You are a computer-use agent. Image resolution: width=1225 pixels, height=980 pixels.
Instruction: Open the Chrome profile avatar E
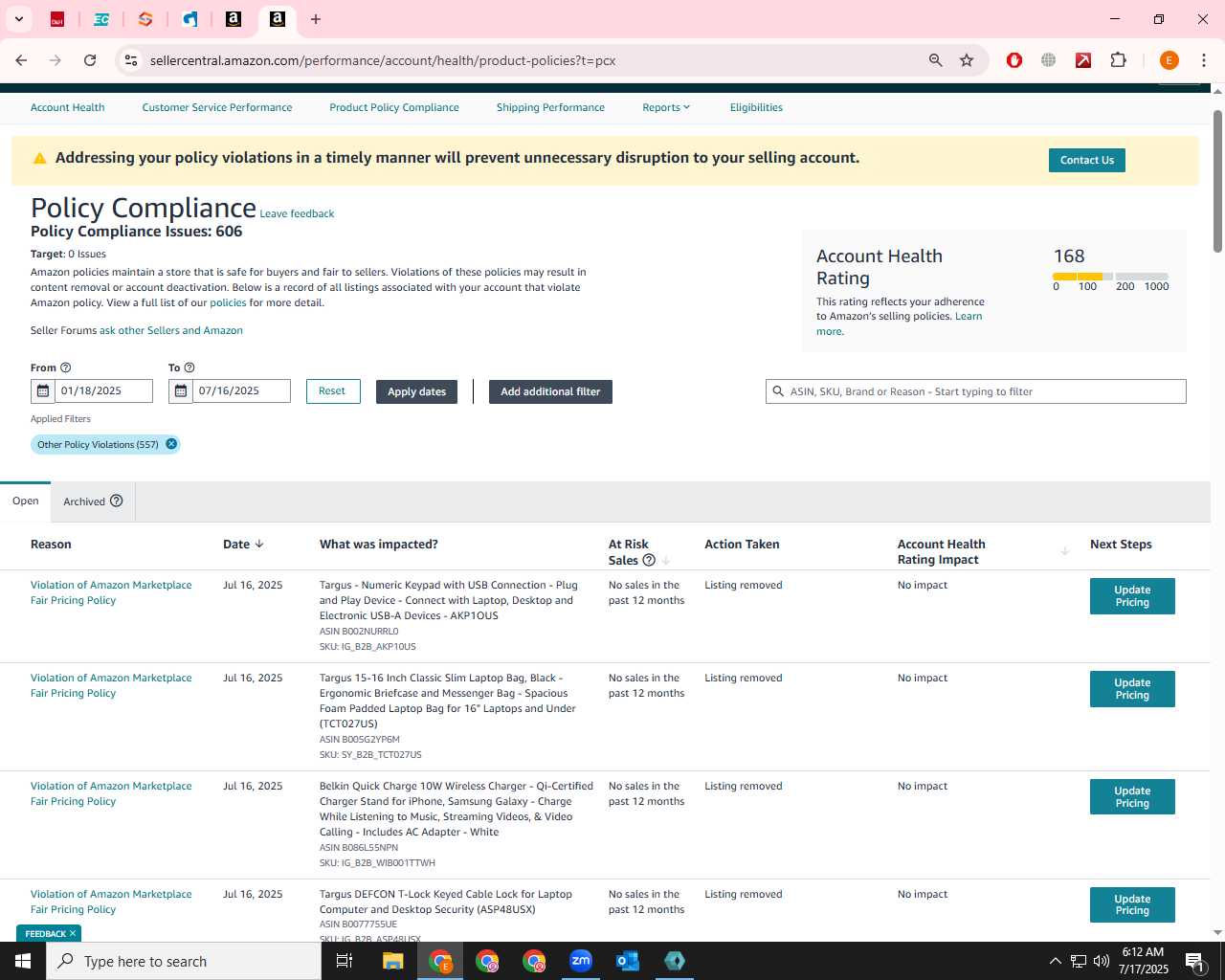(1169, 60)
